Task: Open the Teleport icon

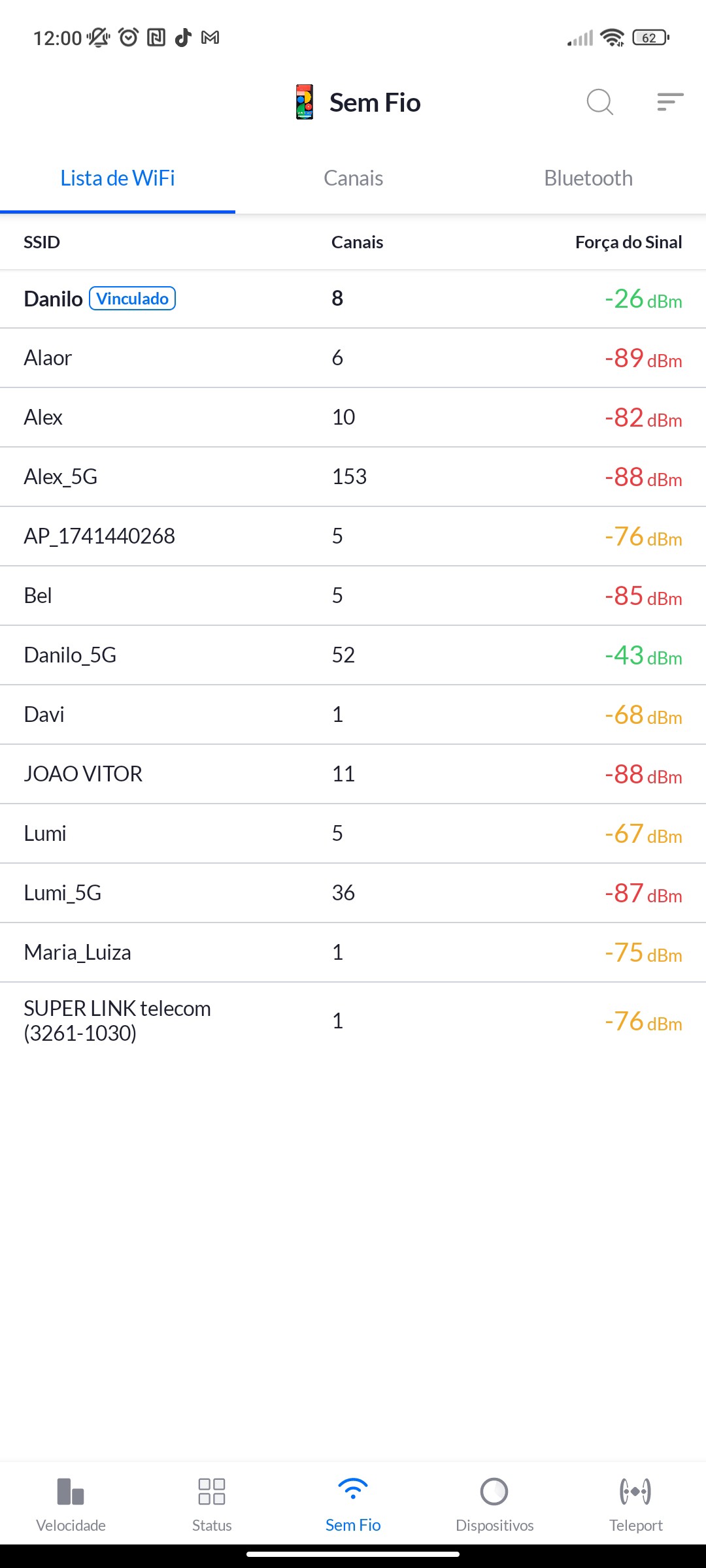Action: click(635, 1491)
